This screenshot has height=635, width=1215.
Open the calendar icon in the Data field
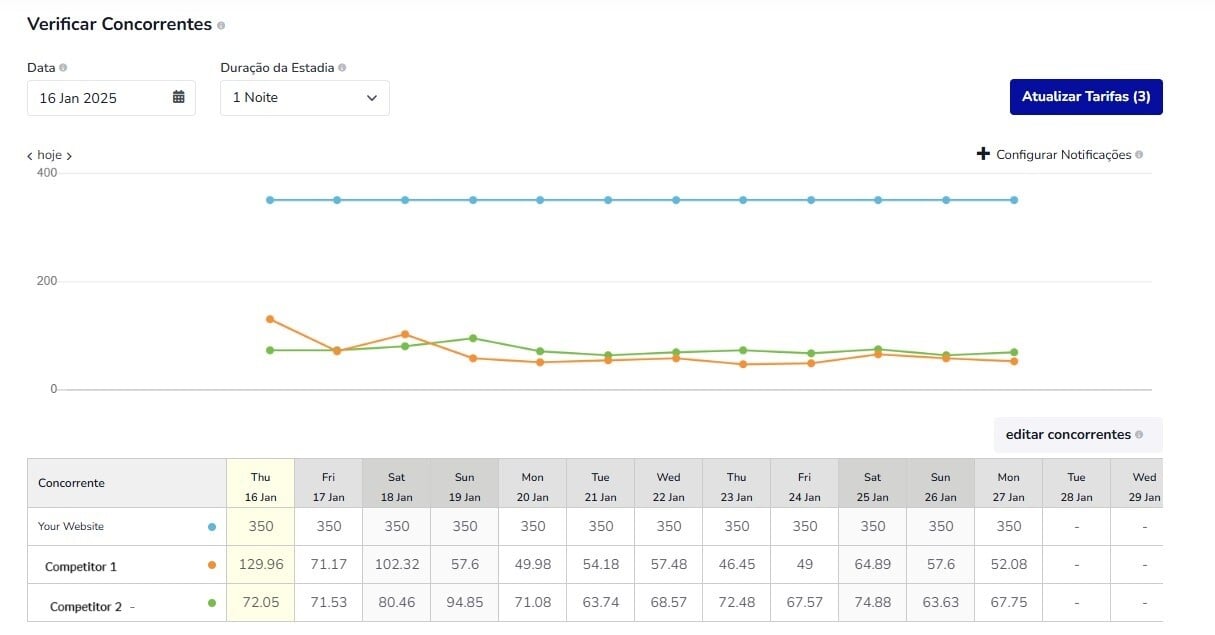[x=178, y=98]
